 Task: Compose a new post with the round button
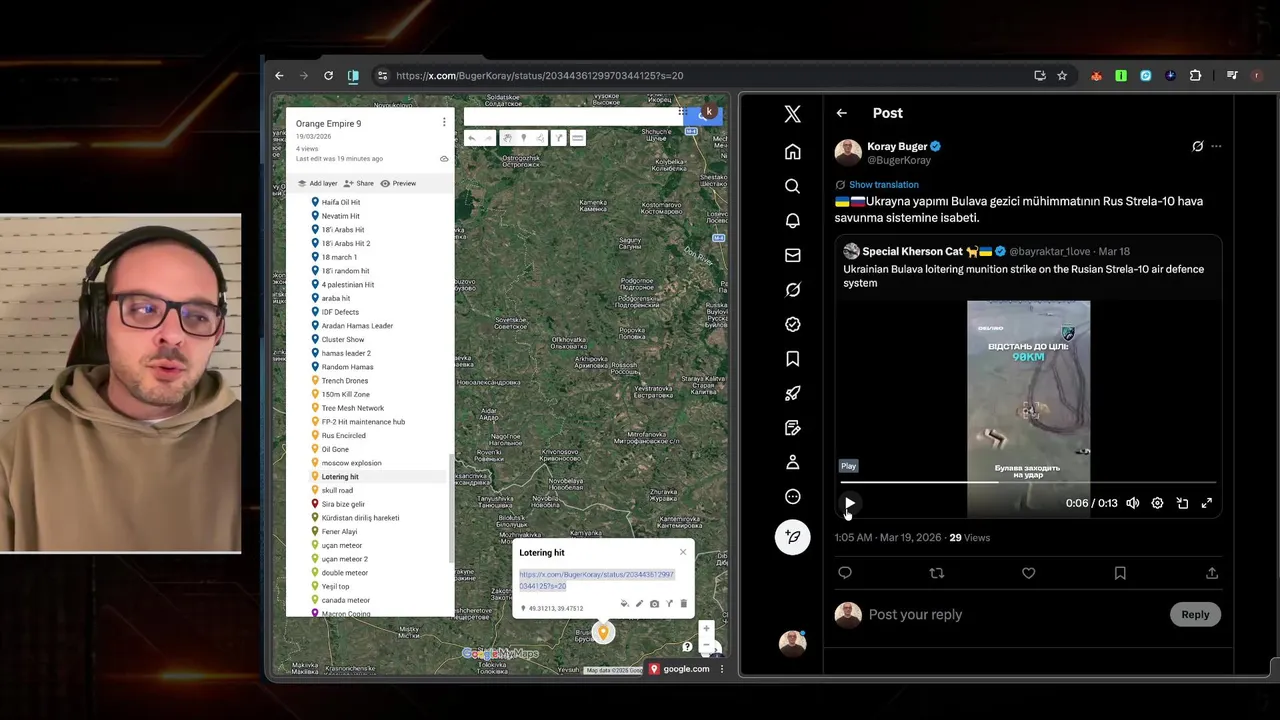pyautogui.click(x=792, y=537)
